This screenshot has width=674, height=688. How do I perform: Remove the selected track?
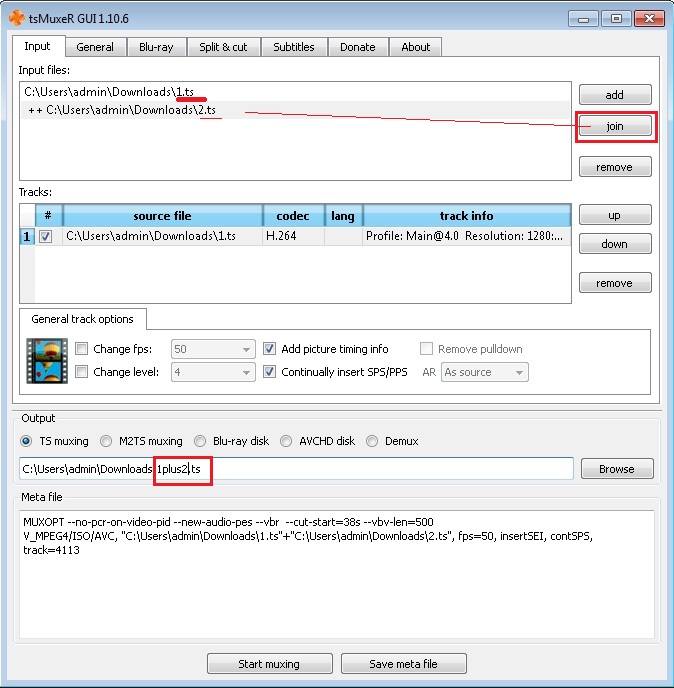[x=615, y=283]
